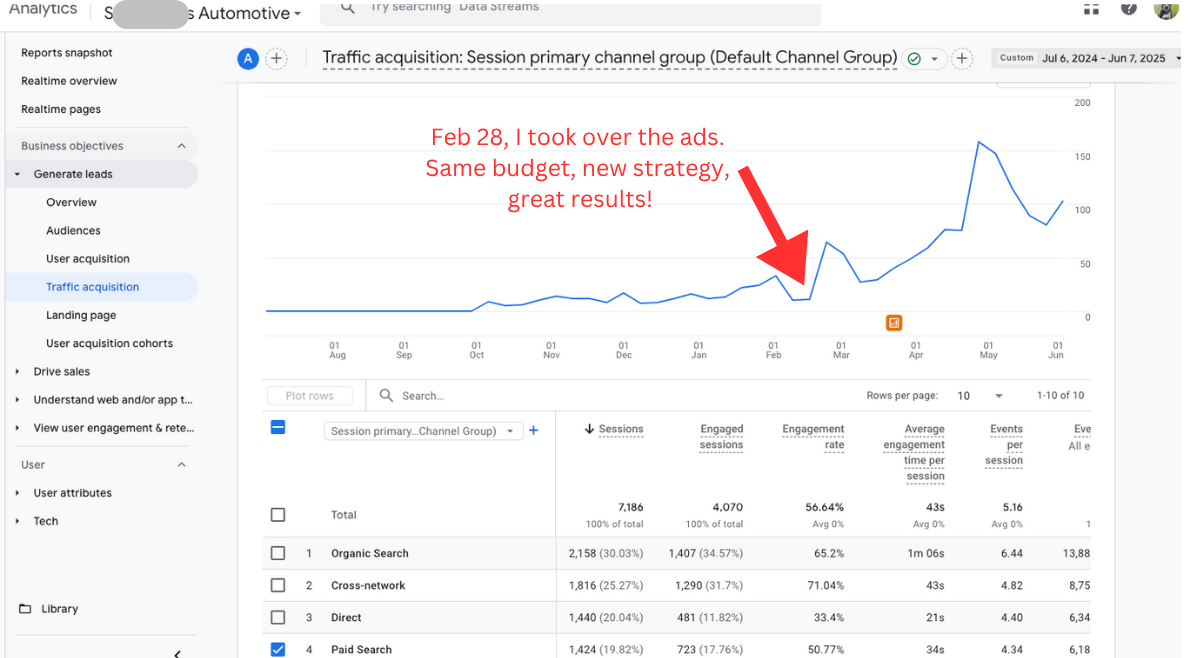The image size is (1188, 658).
Task: Expand the Drive sales group
Action: (17, 371)
